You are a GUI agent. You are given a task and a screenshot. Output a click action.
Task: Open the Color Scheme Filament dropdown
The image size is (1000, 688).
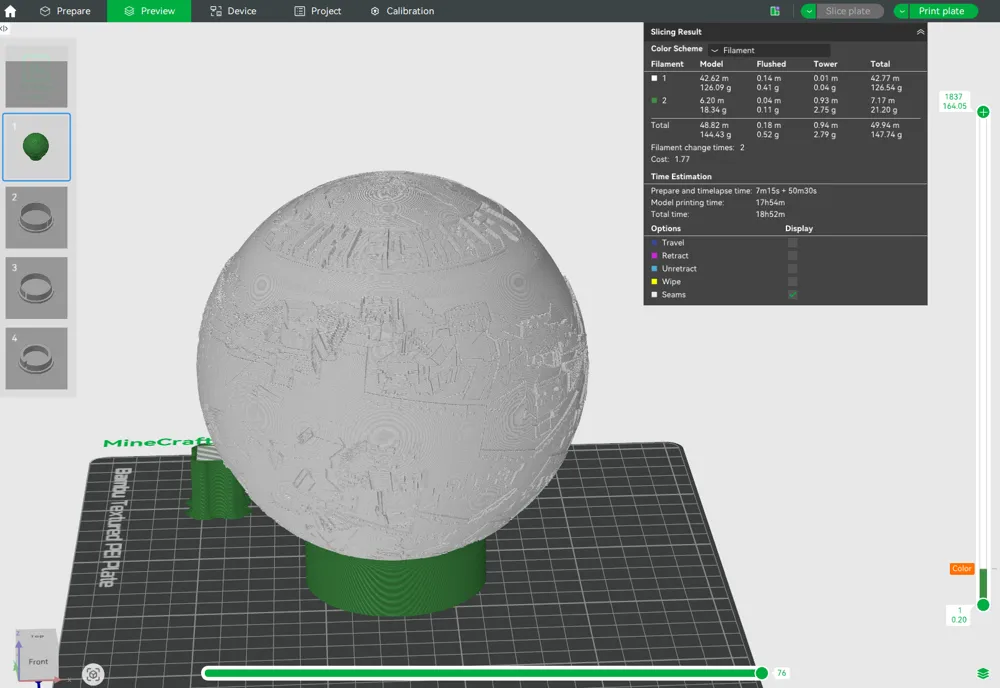coord(769,50)
